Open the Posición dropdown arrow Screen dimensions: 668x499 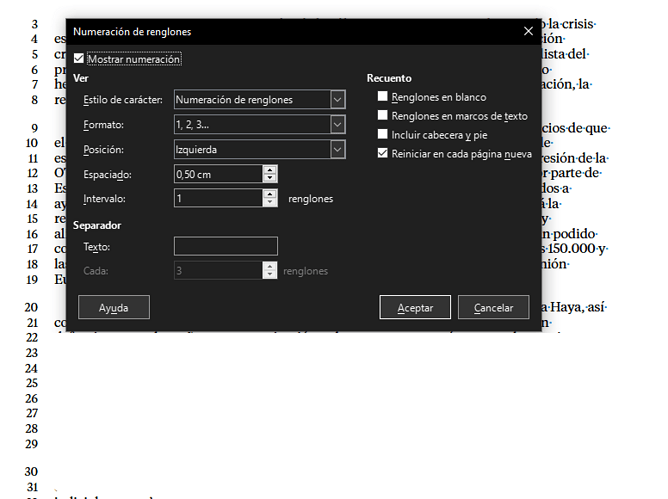coord(337,150)
